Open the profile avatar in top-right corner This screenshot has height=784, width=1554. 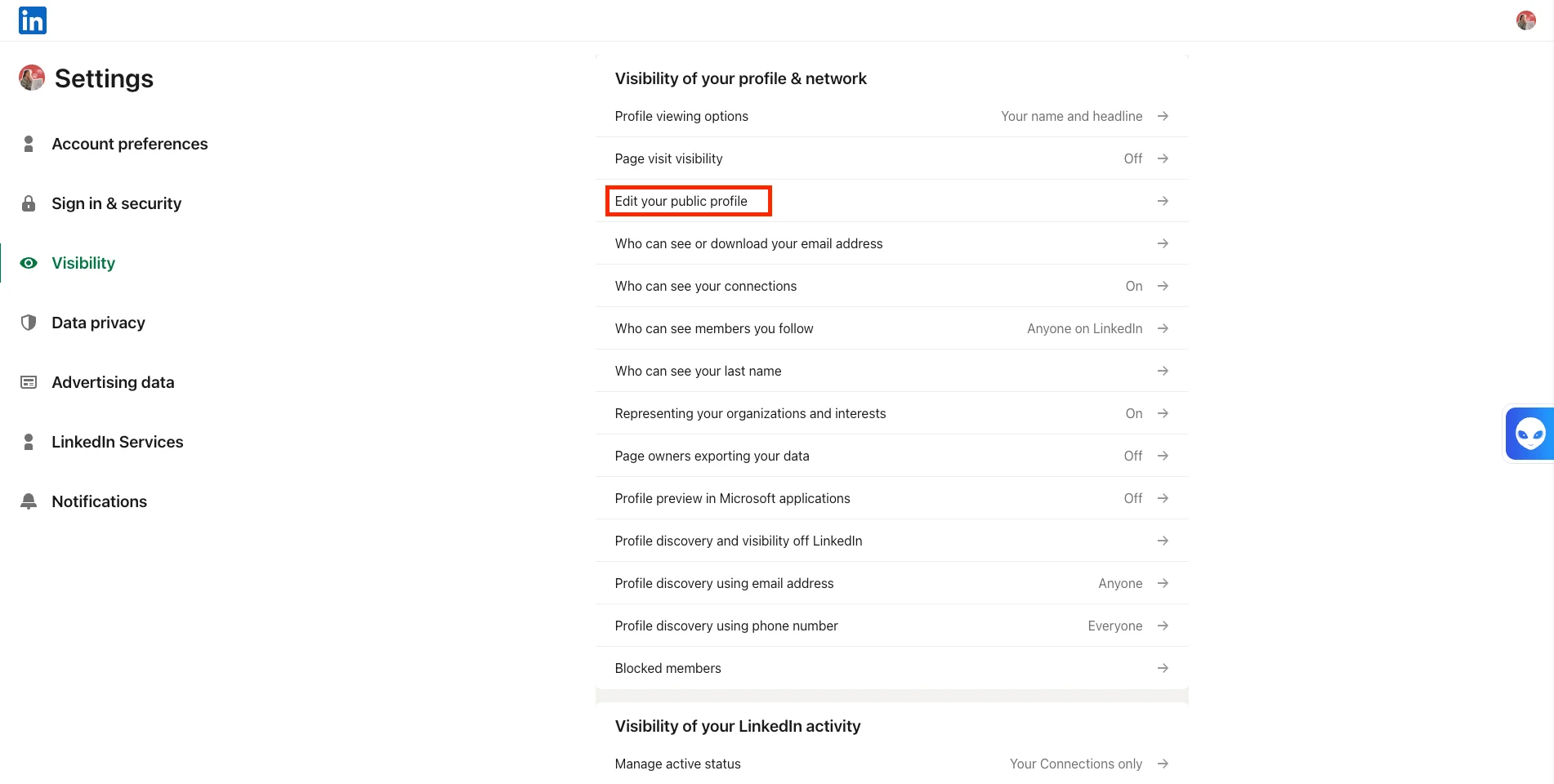[x=1525, y=20]
